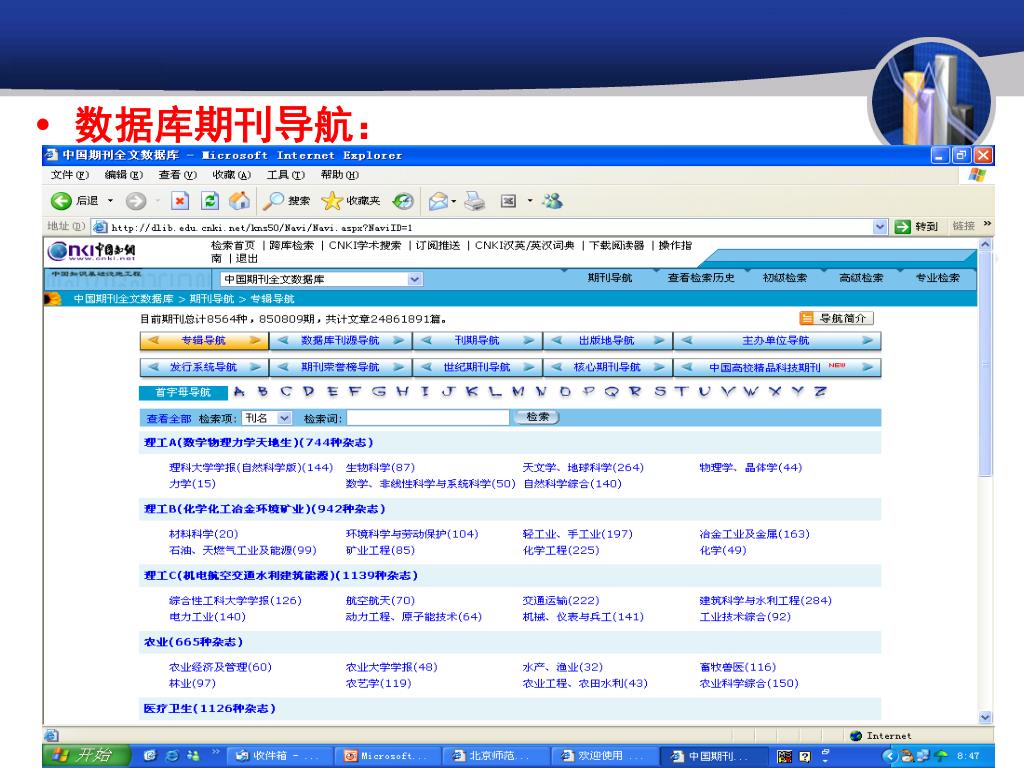Viewport: 1024px width, 768px height.
Task: Click 跨库检索 cross-database search link
Action: [x=291, y=245]
